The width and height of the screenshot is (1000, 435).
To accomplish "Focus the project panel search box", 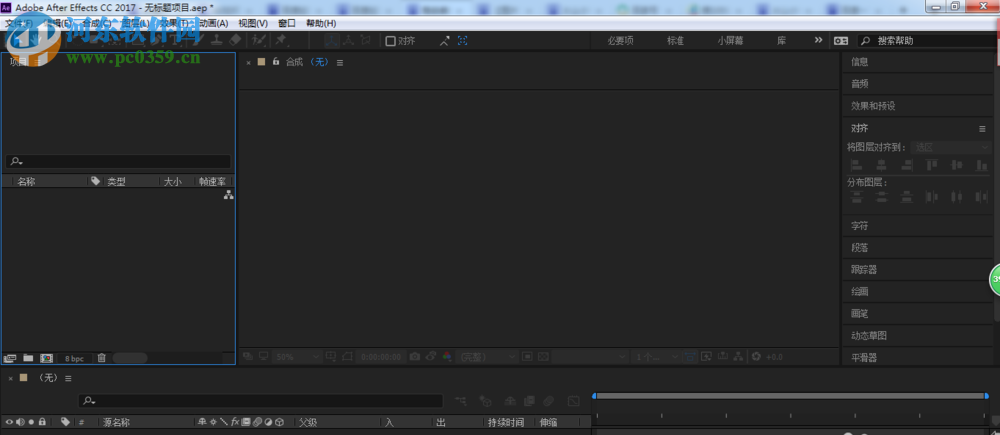I will [x=119, y=162].
